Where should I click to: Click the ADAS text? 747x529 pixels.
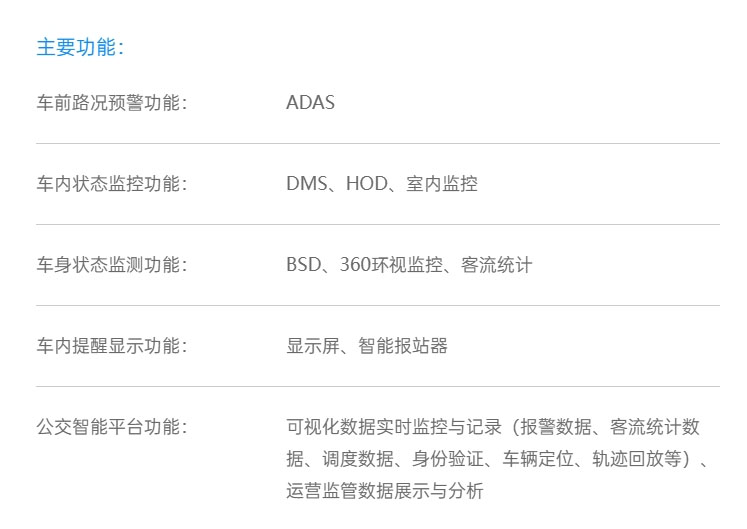click(x=310, y=103)
